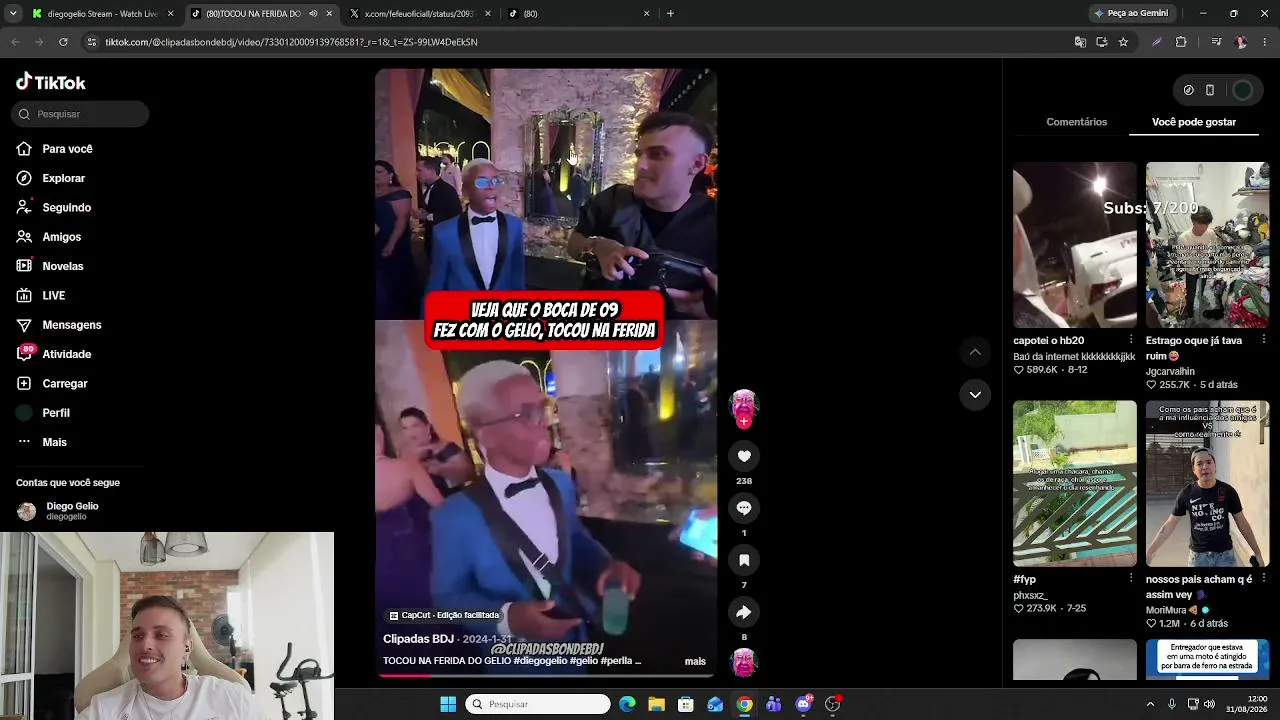Click Peça ao Gemini button
The width and height of the screenshot is (1280, 720).
(x=1131, y=14)
